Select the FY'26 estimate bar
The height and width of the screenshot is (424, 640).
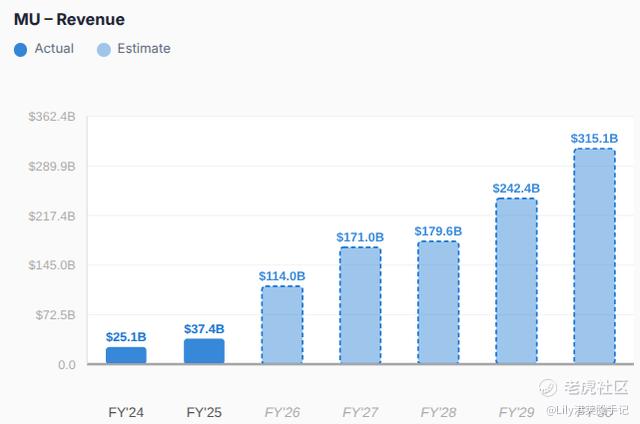(x=282, y=325)
